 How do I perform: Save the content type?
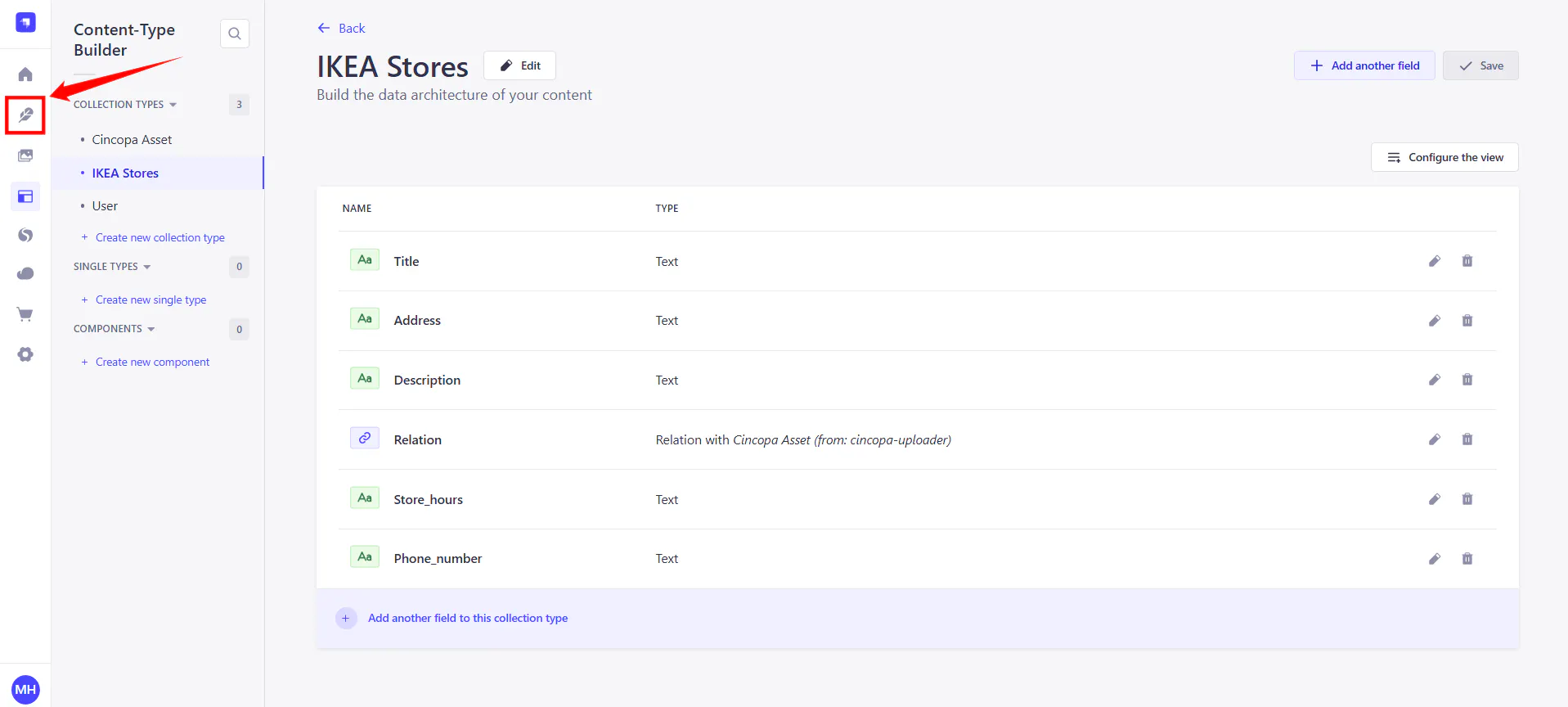pyautogui.click(x=1480, y=65)
